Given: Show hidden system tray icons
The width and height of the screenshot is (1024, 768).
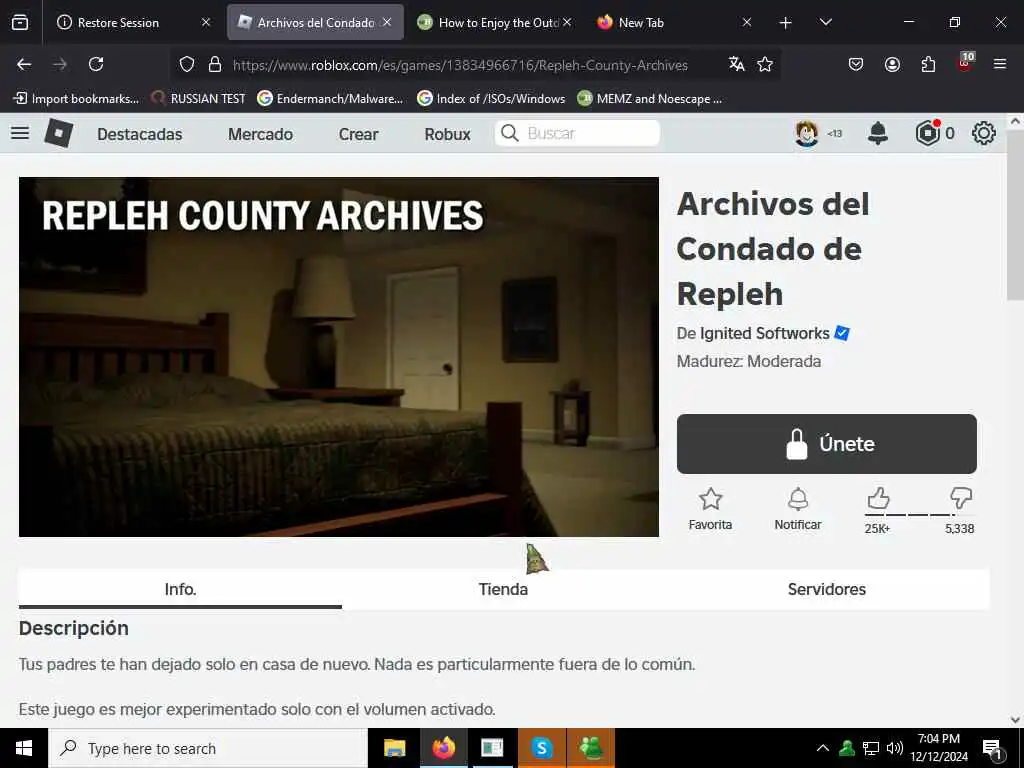Looking at the screenshot, I should 823,748.
